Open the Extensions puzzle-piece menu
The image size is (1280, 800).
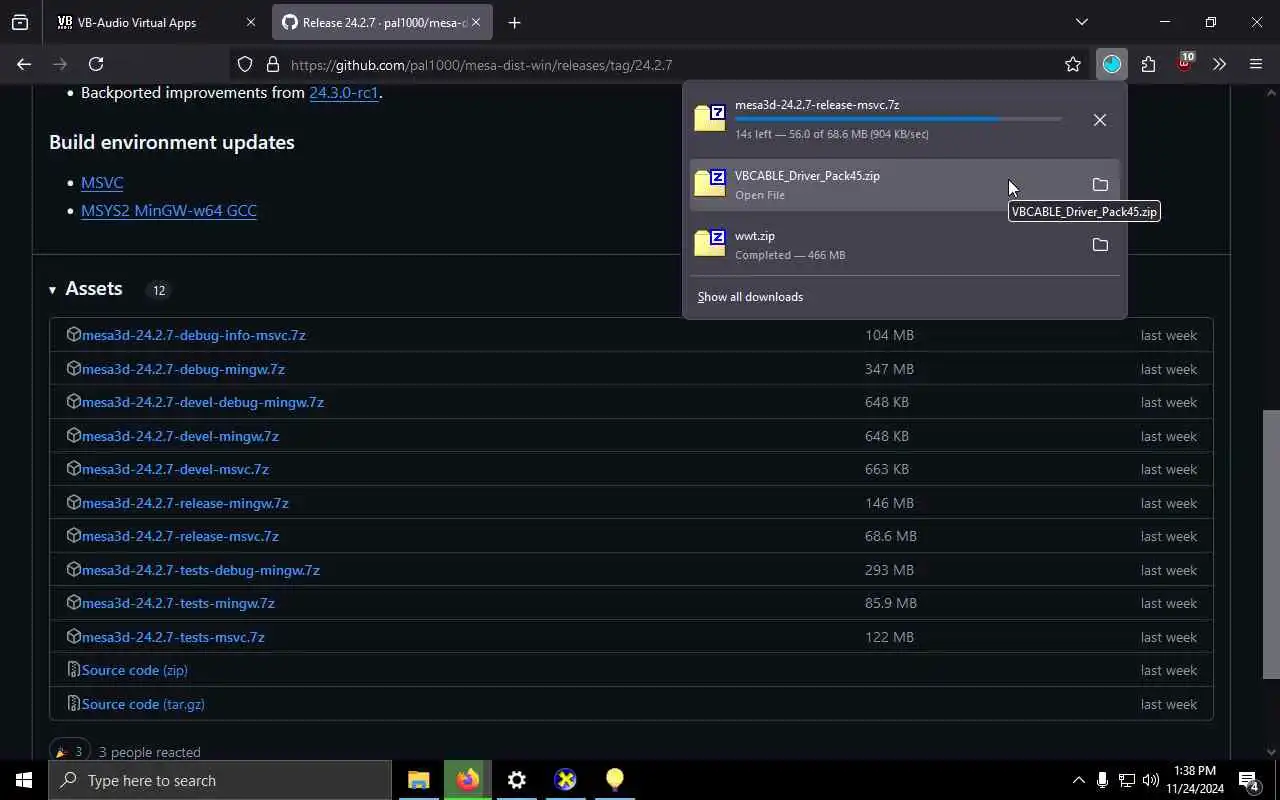[1148, 64]
